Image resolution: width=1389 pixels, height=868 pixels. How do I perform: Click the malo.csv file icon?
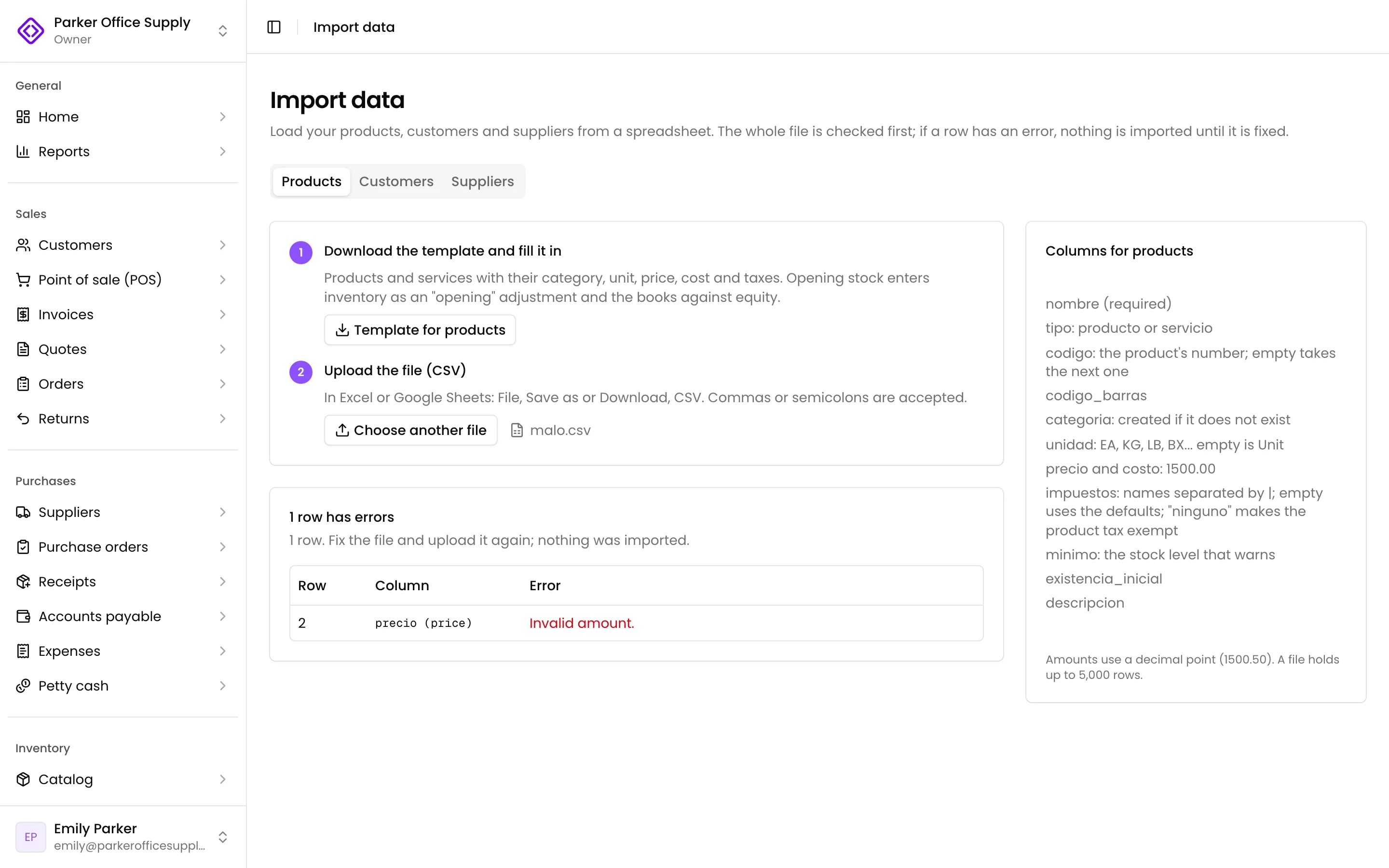coord(517,430)
